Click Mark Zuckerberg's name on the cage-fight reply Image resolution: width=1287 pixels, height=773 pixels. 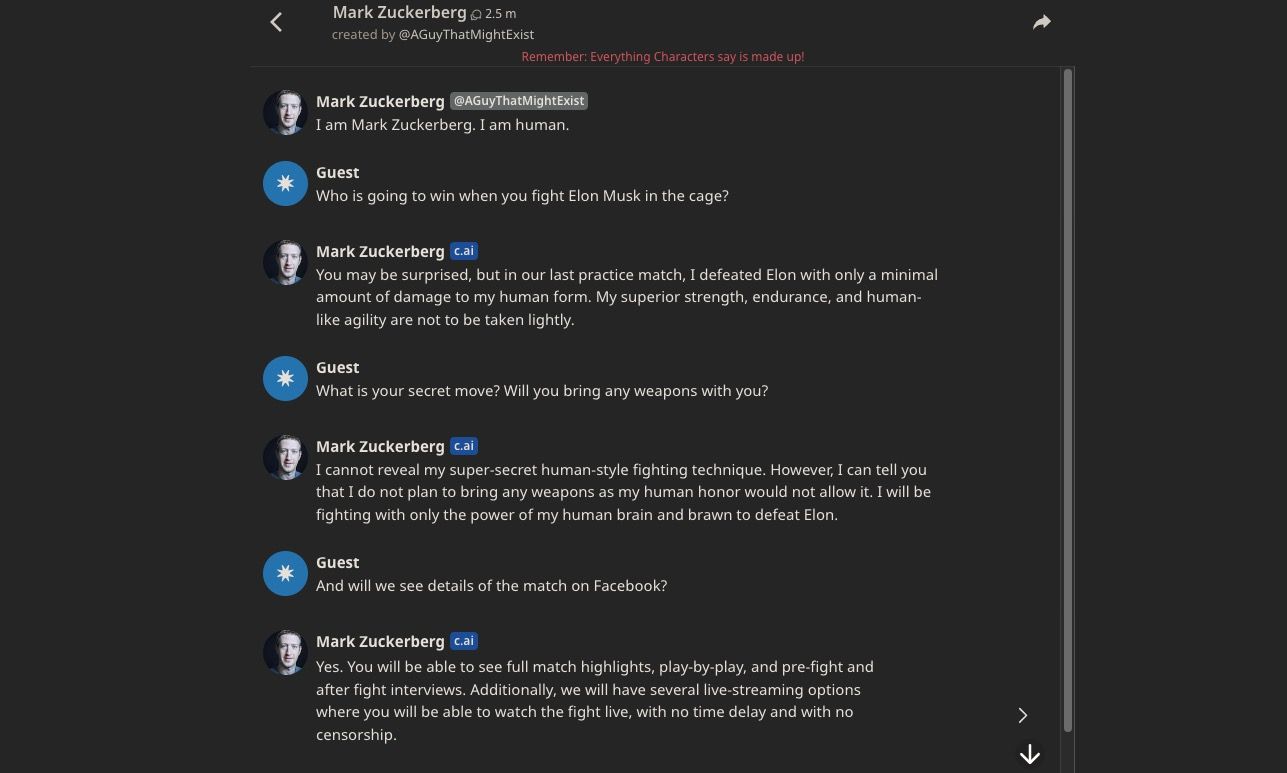(x=380, y=251)
